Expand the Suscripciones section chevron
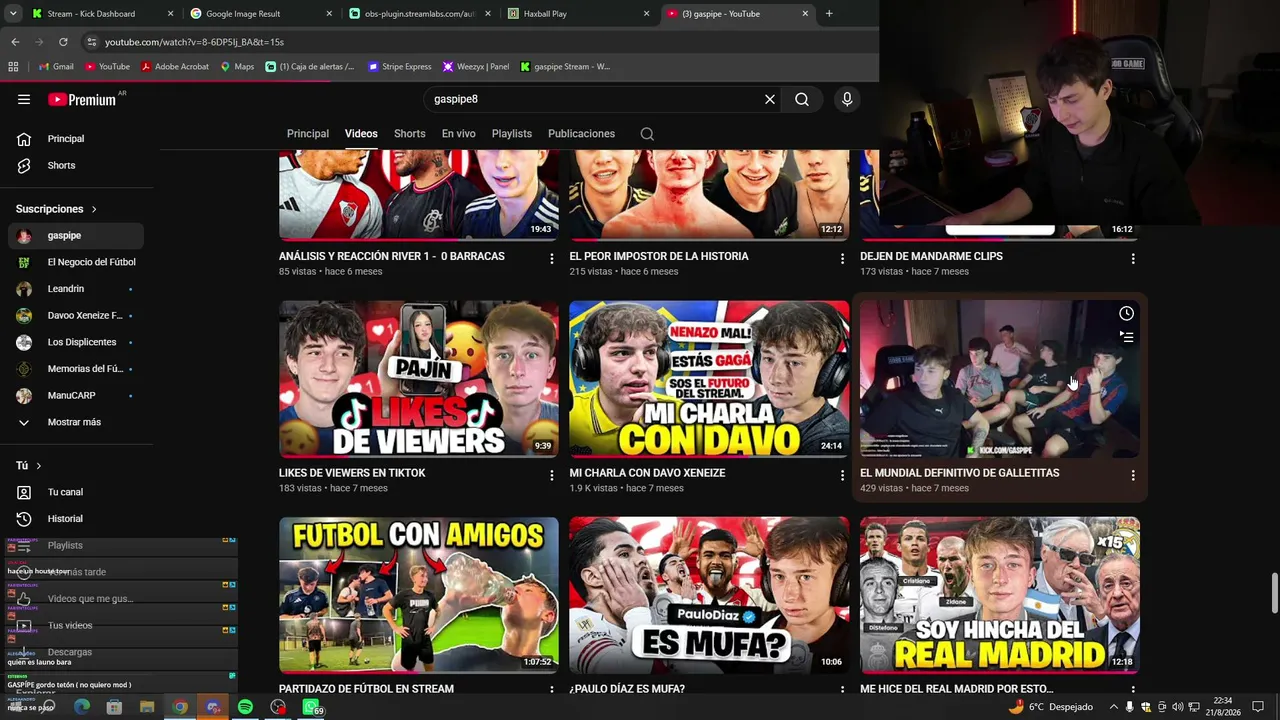 [x=94, y=209]
